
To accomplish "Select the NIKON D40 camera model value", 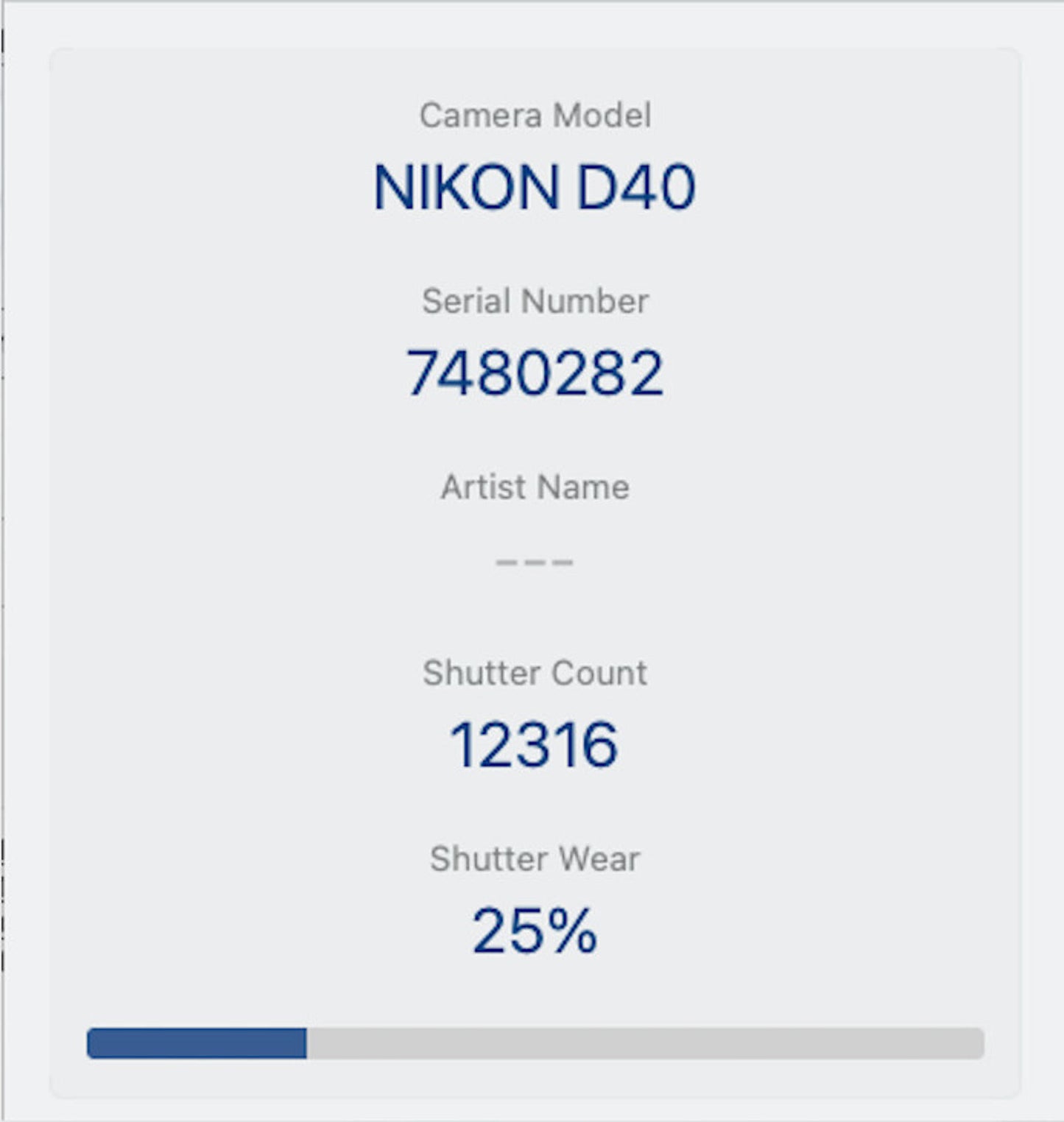I will pos(535,188).
